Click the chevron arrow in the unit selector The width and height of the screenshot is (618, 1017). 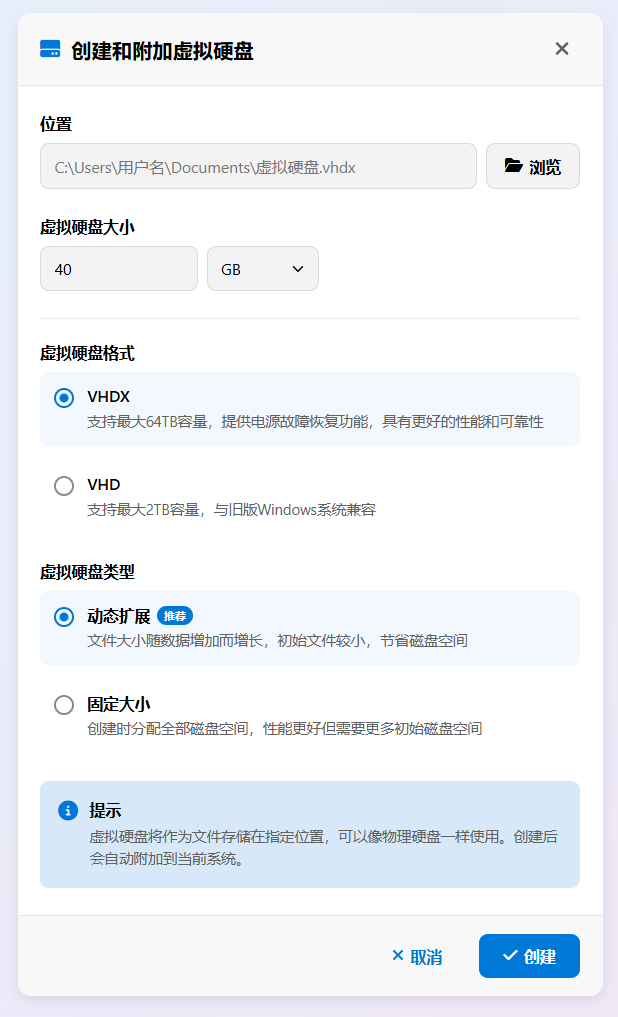297,269
